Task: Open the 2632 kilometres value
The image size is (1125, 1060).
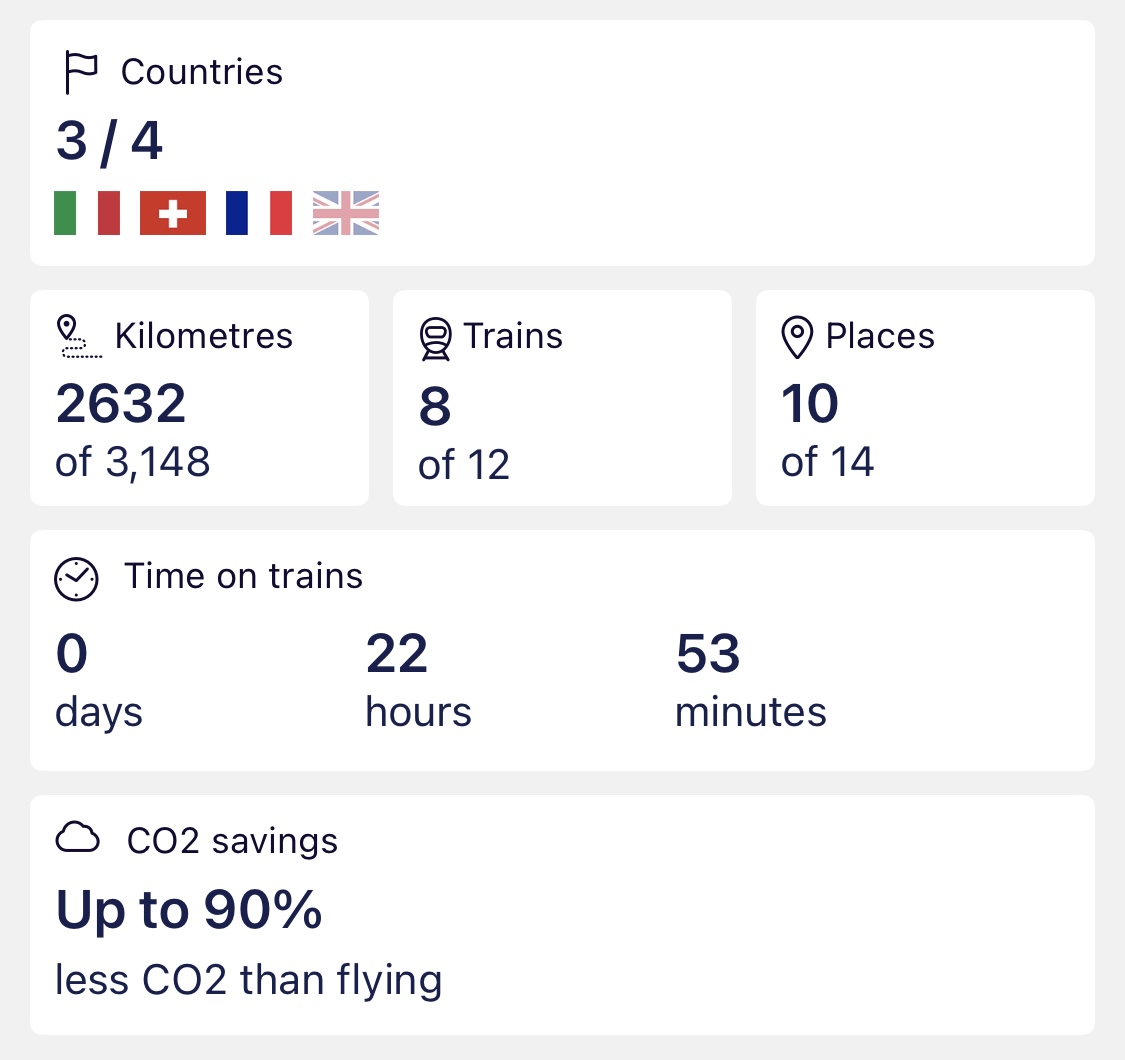Action: coord(121,403)
